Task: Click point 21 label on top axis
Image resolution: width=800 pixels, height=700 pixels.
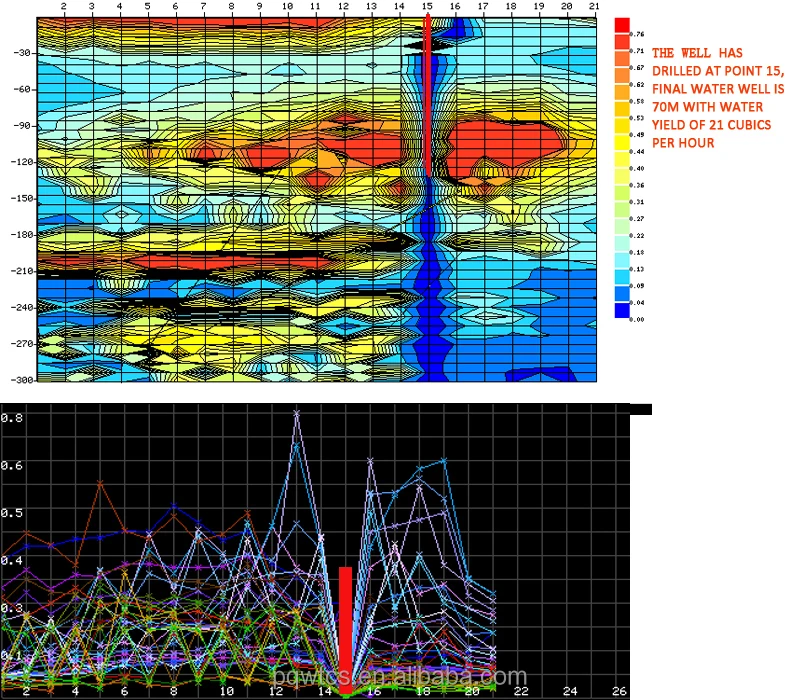Action: (594, 6)
